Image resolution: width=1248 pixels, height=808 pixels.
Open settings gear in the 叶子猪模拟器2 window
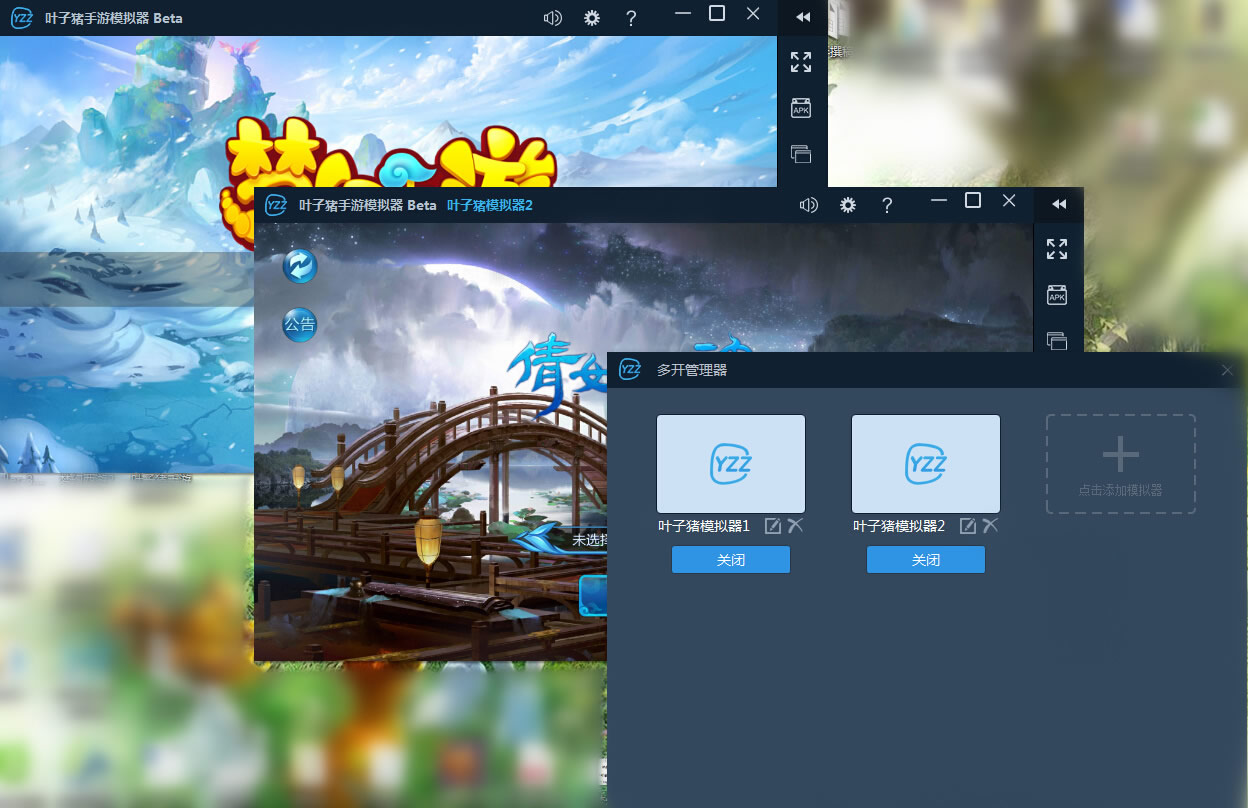coord(848,205)
